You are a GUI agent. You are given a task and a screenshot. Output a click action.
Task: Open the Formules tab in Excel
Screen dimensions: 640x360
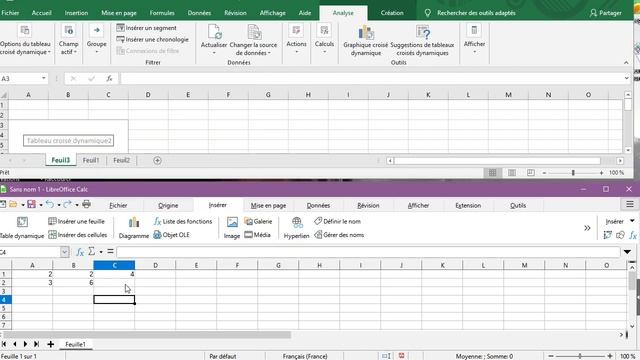click(162, 13)
